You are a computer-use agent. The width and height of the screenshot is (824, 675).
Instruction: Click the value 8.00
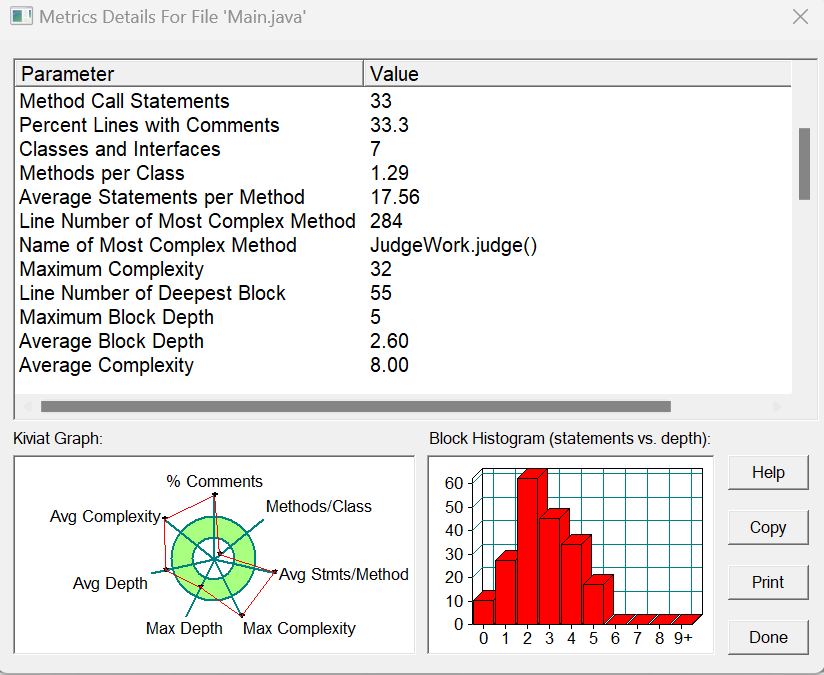(x=389, y=365)
